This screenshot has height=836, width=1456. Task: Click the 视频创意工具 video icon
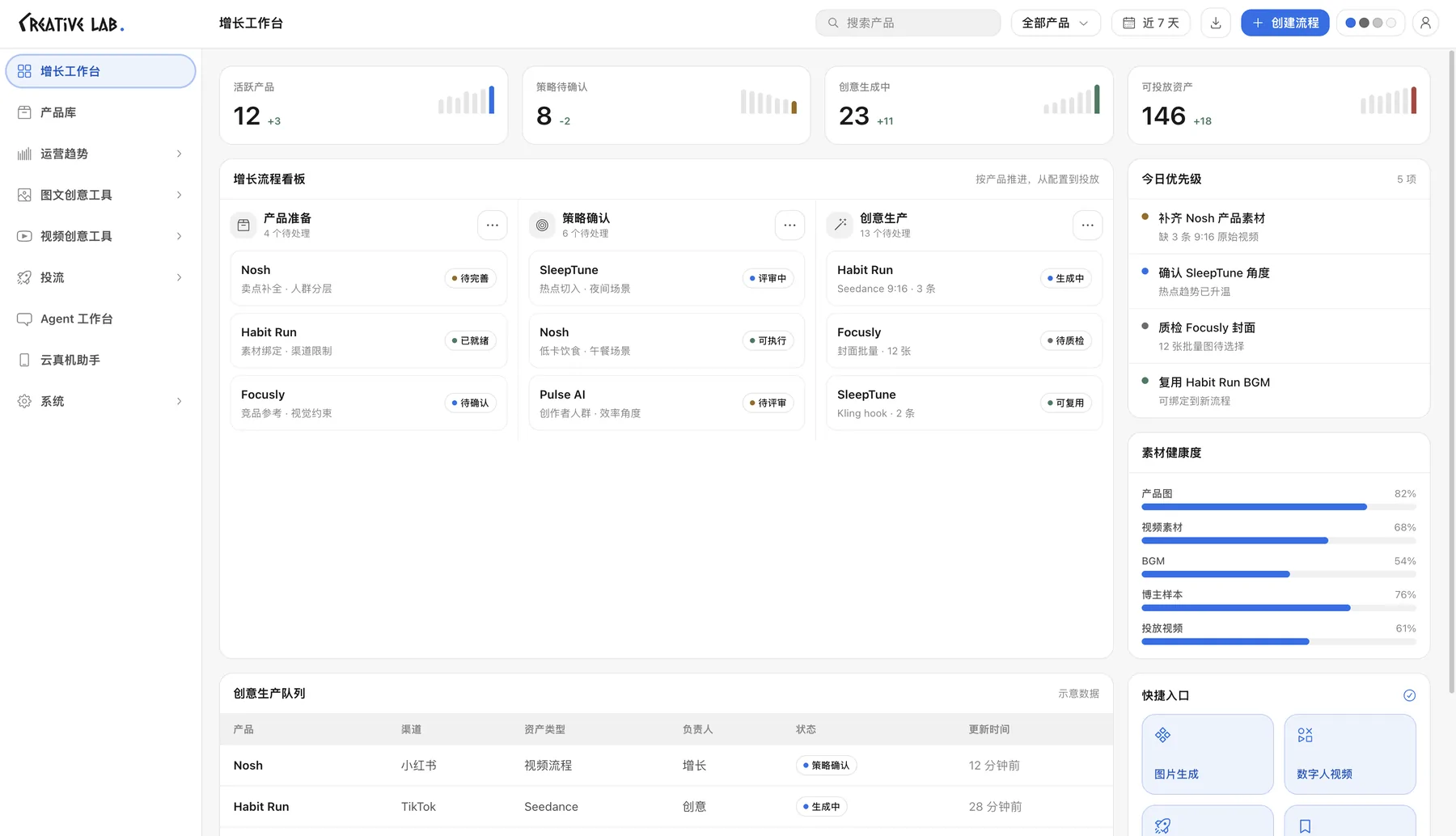pos(24,236)
